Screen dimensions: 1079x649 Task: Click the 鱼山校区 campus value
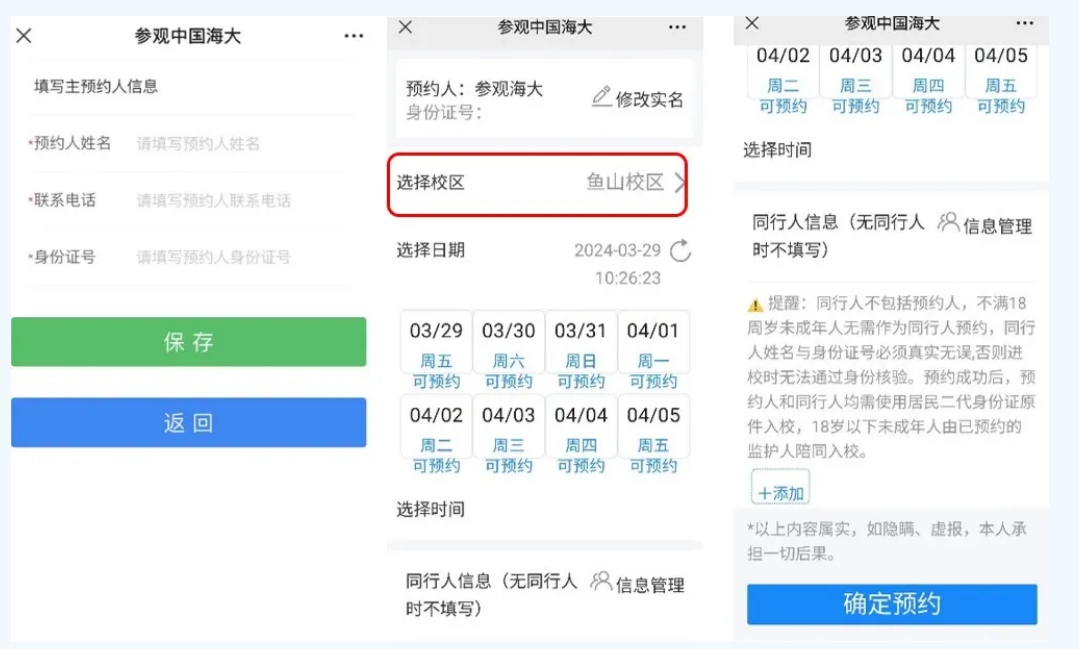pos(625,183)
